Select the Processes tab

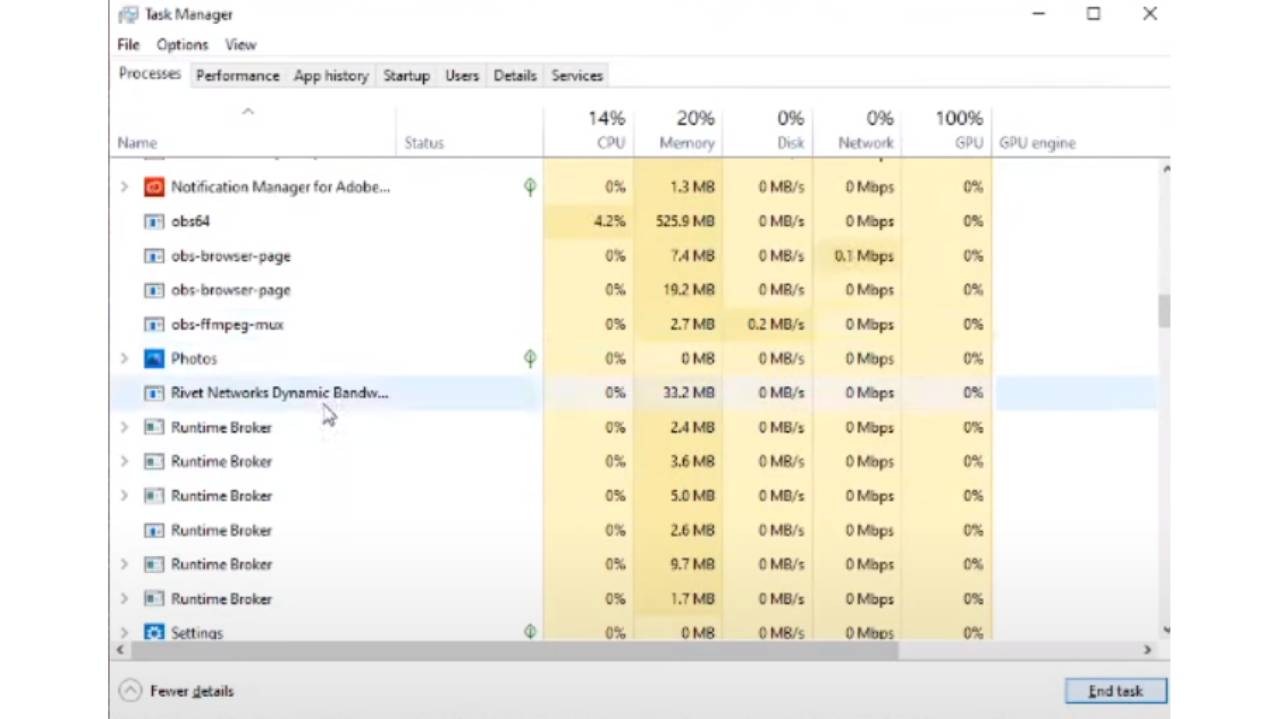150,74
